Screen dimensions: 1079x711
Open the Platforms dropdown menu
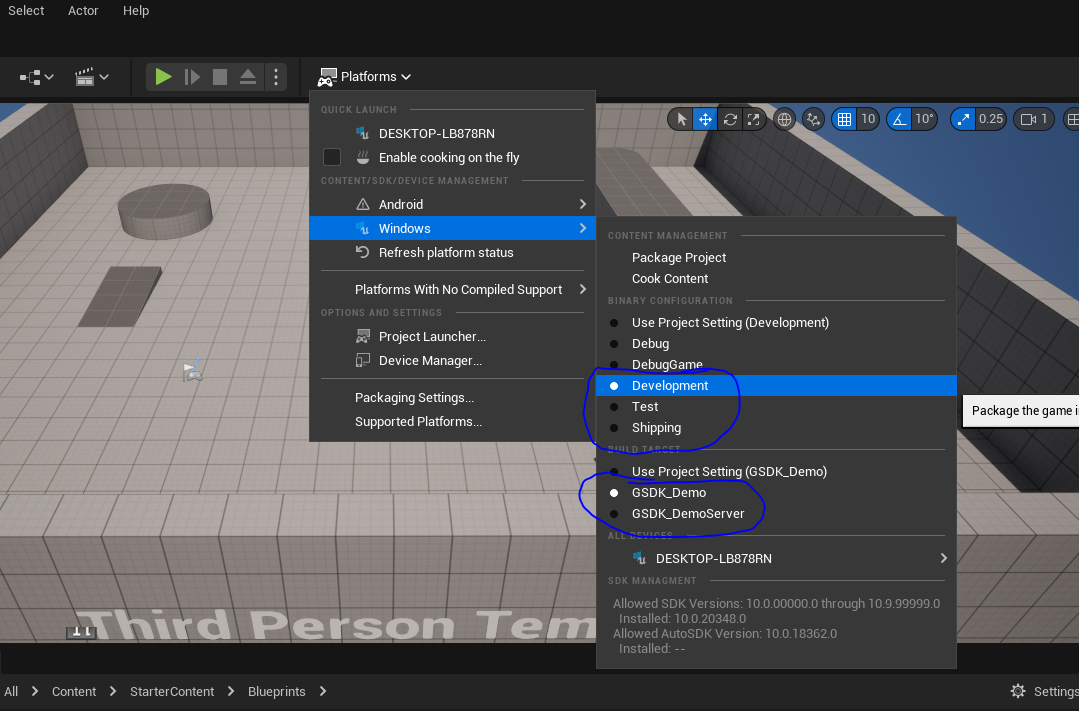tap(365, 76)
